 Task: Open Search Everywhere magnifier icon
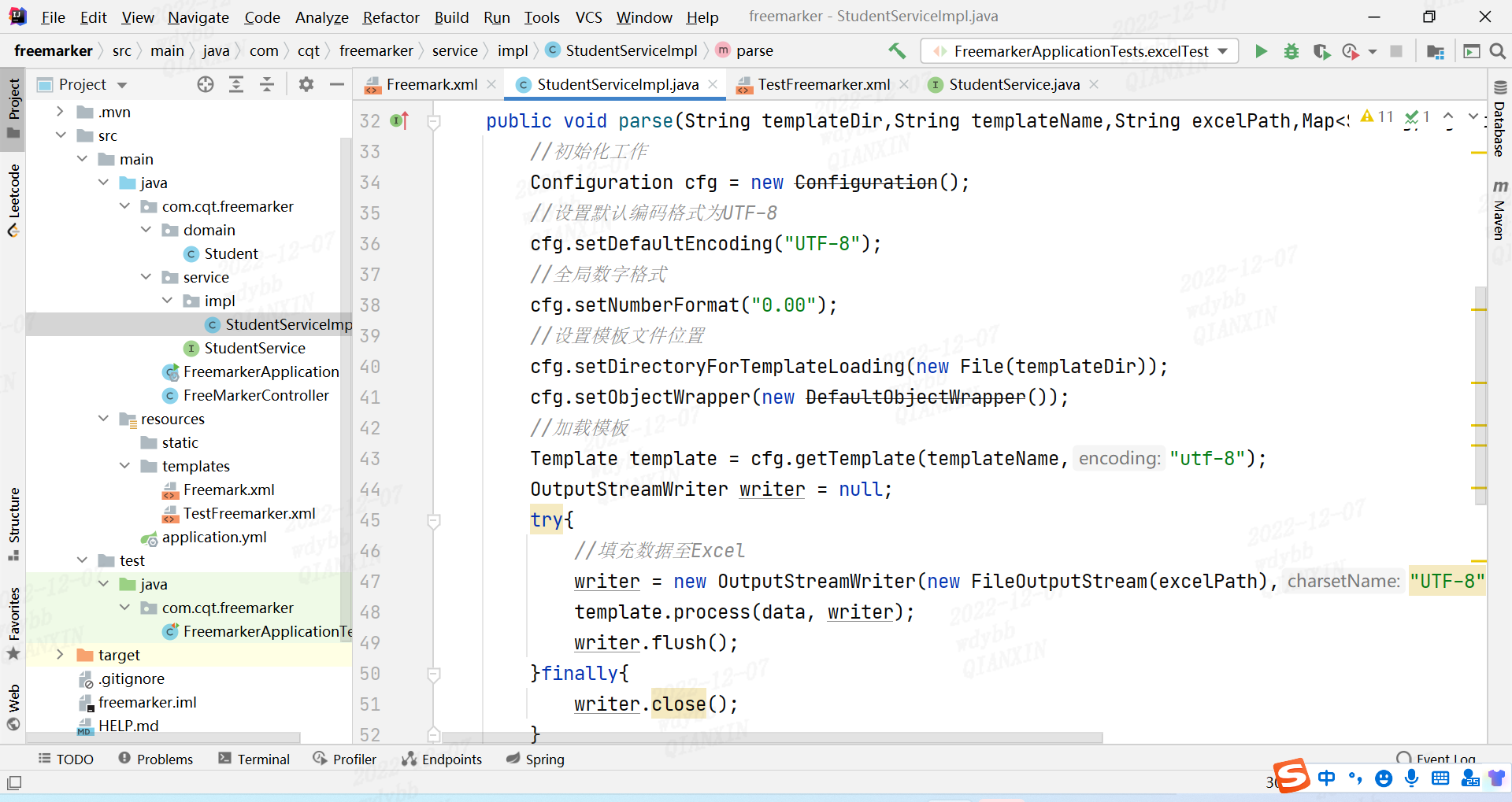1498,51
